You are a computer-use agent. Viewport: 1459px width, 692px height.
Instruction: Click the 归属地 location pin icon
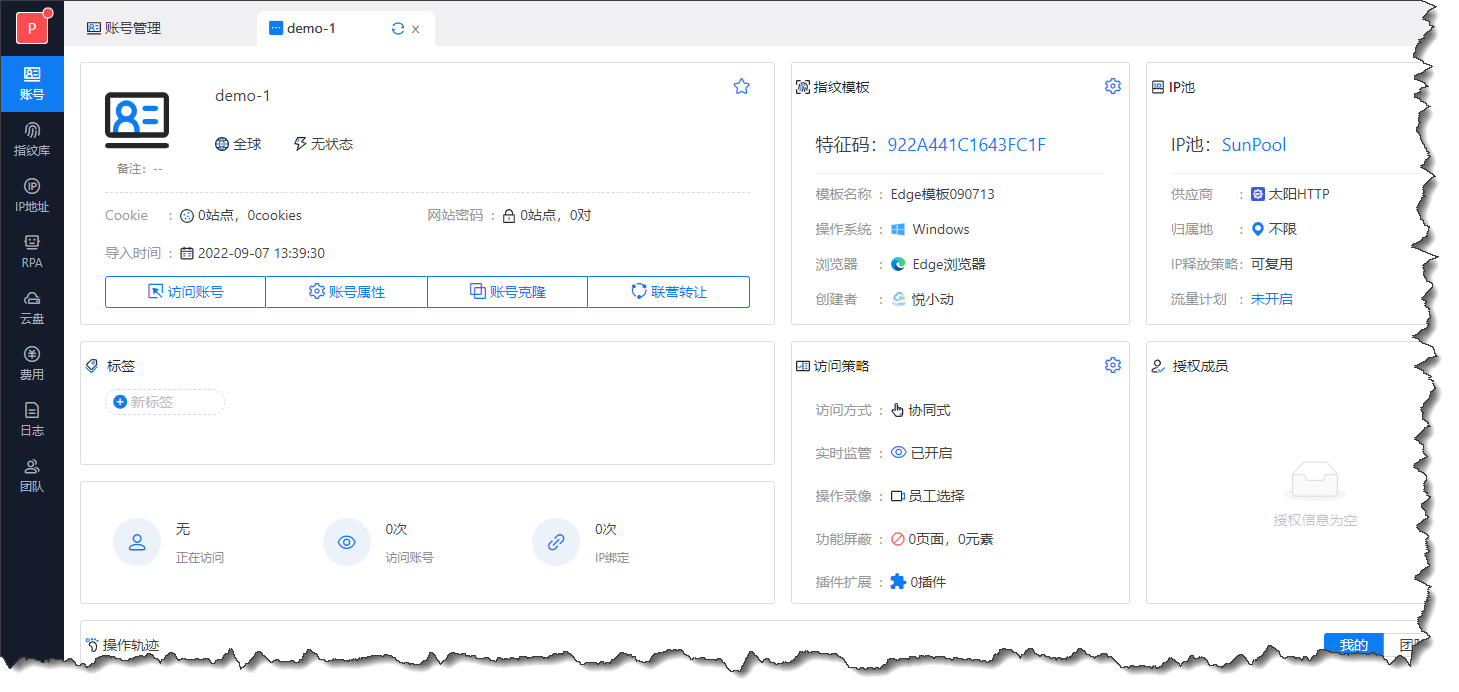(x=1258, y=229)
